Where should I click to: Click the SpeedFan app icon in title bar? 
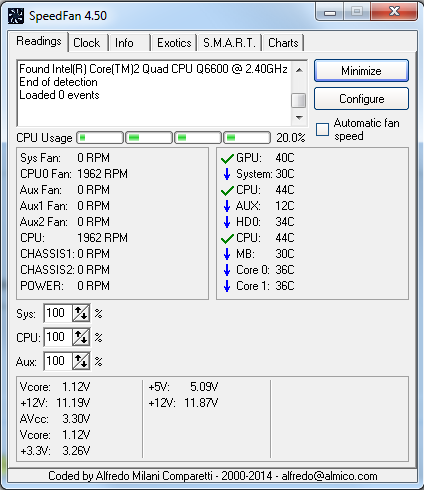[x=16, y=16]
